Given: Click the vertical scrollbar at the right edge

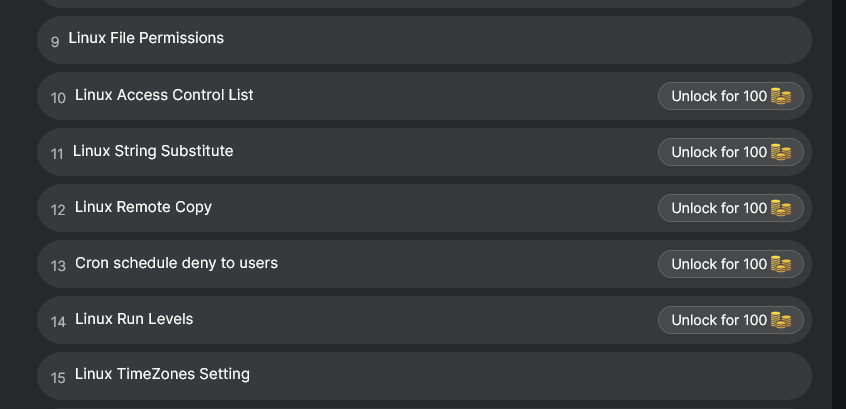Looking at the screenshot, I should (839, 204).
